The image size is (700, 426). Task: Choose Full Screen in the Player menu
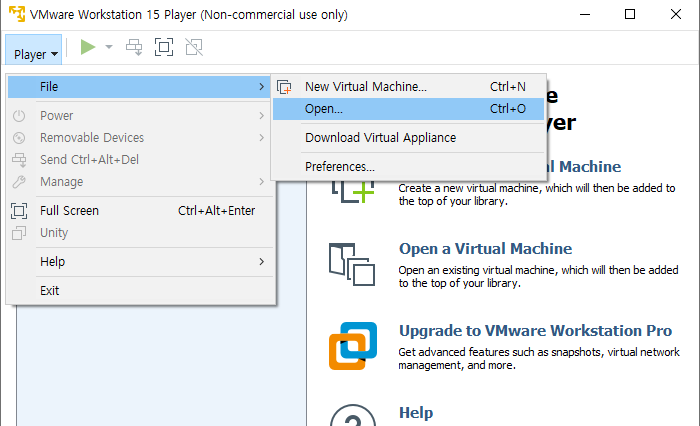pyautogui.click(x=139, y=211)
